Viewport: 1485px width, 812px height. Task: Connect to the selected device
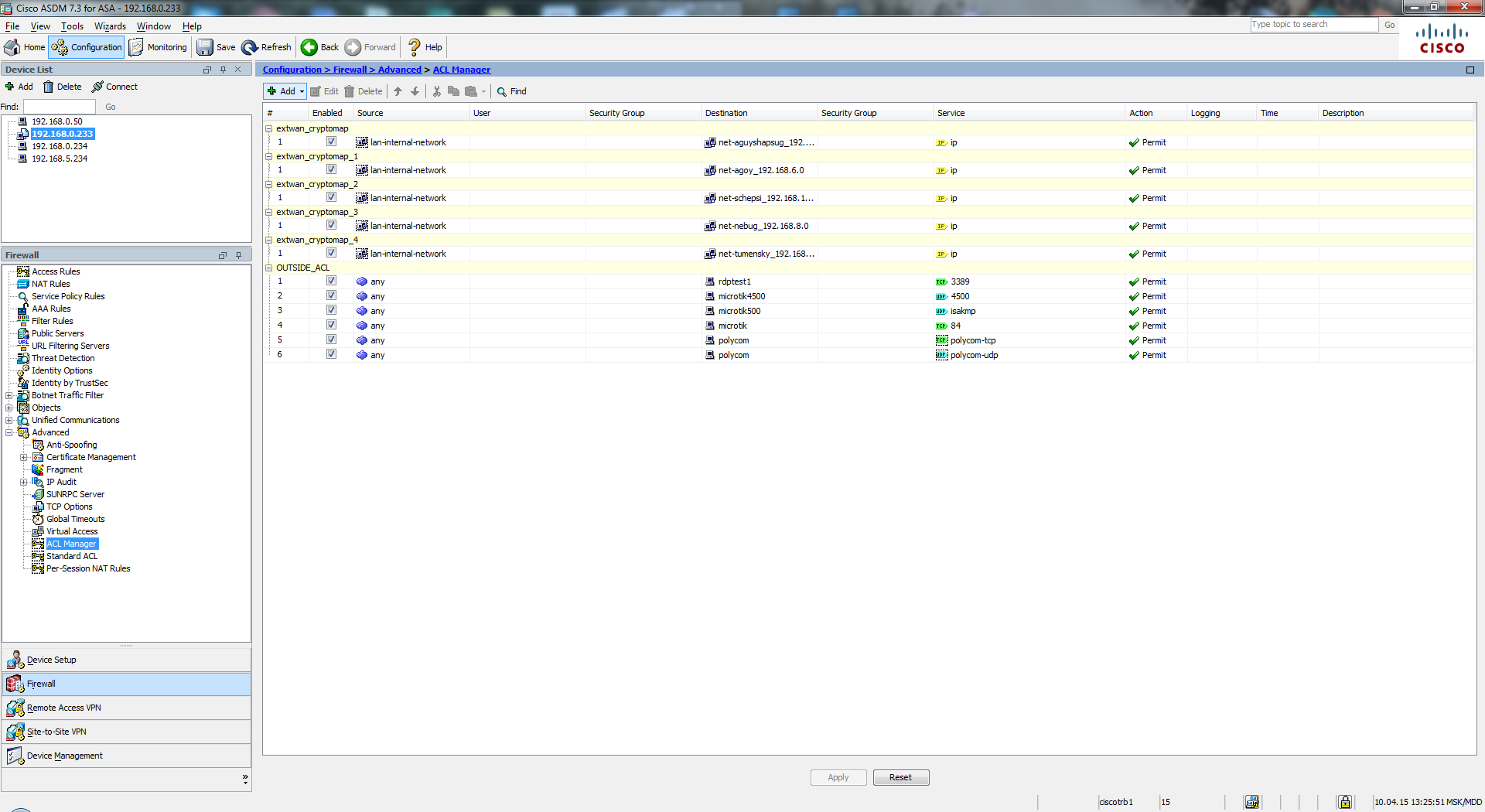(x=114, y=87)
